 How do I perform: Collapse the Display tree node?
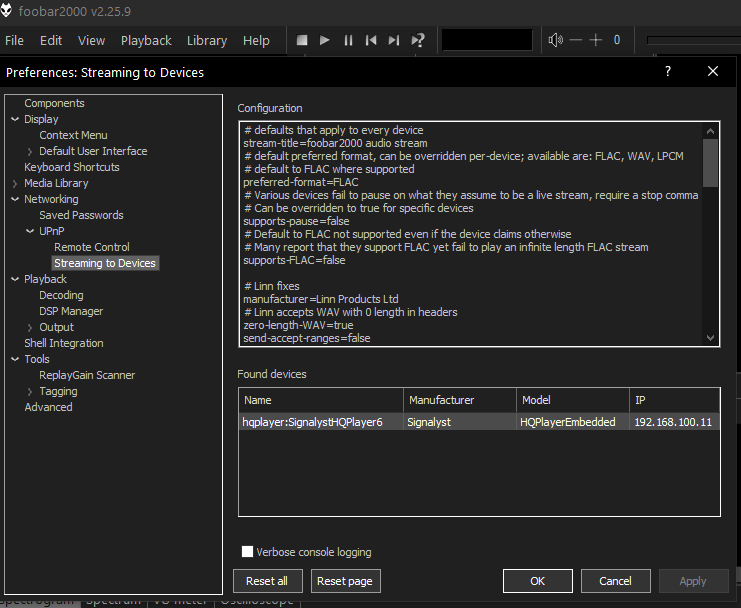pos(15,119)
